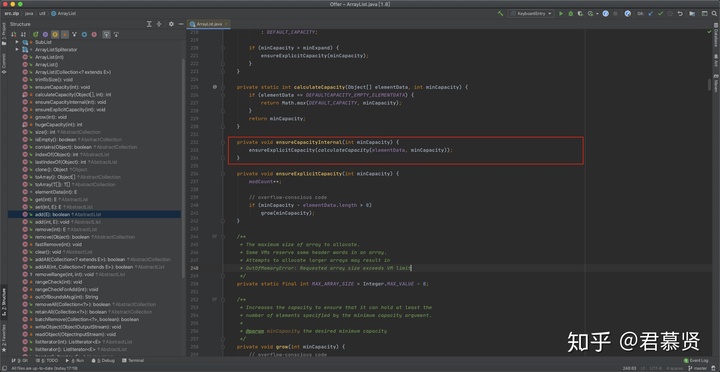This screenshot has width=720, height=372.
Task: Toggle Sort Alphabetically in Structure panel
Action: tap(23, 34)
